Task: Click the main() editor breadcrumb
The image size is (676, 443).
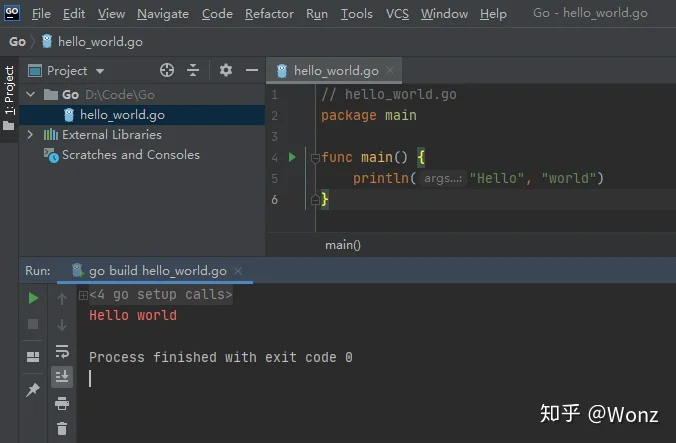Action: click(x=343, y=245)
